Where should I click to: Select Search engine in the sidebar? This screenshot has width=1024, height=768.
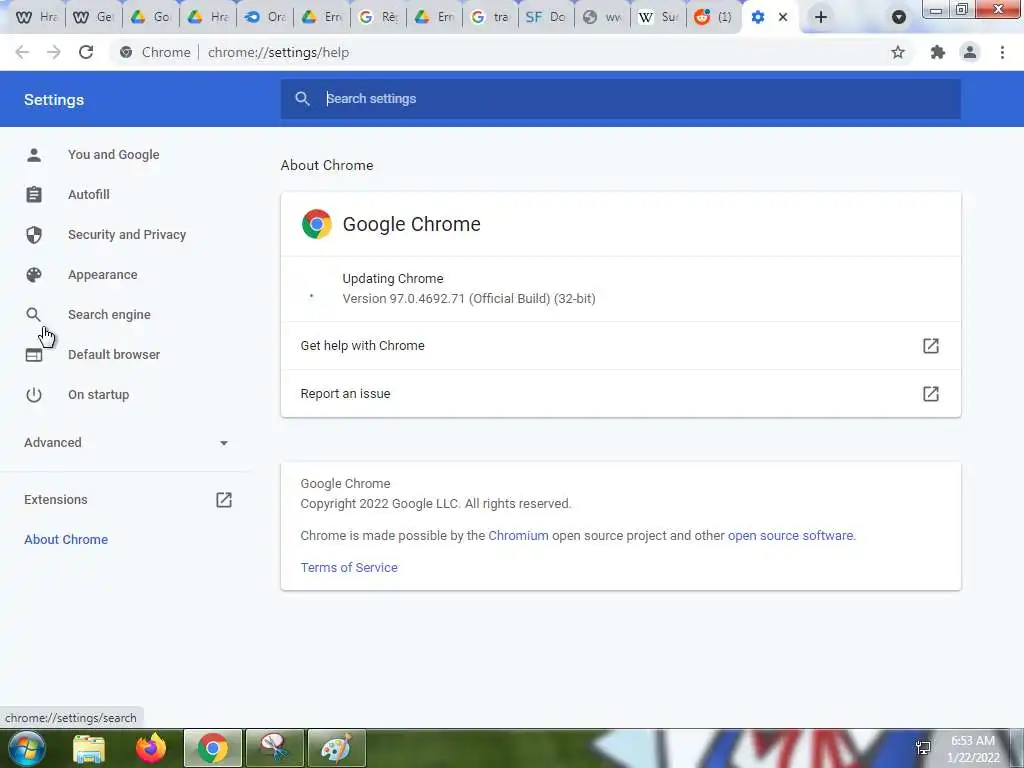point(109,315)
